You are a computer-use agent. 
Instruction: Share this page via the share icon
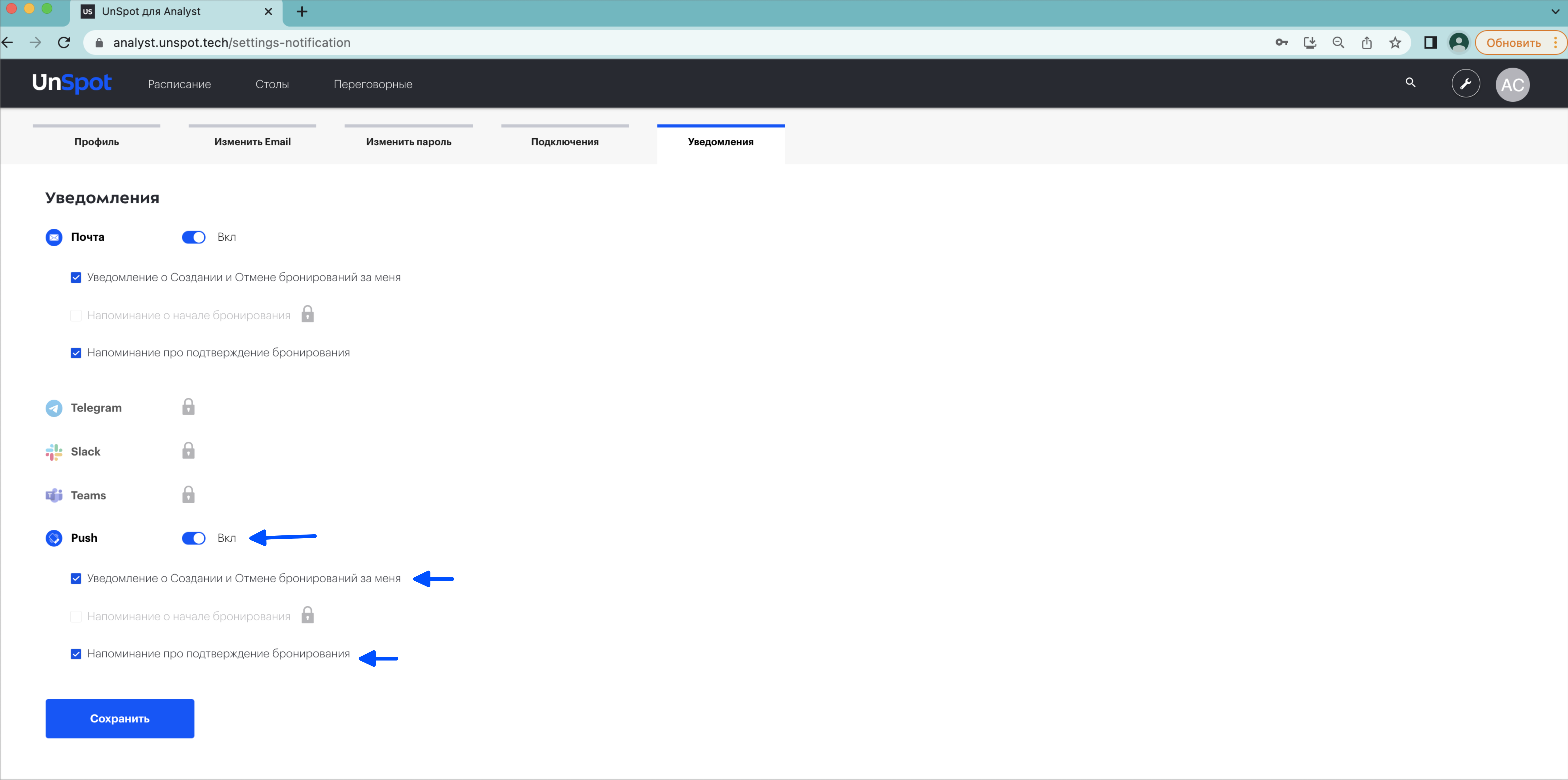tap(1367, 42)
